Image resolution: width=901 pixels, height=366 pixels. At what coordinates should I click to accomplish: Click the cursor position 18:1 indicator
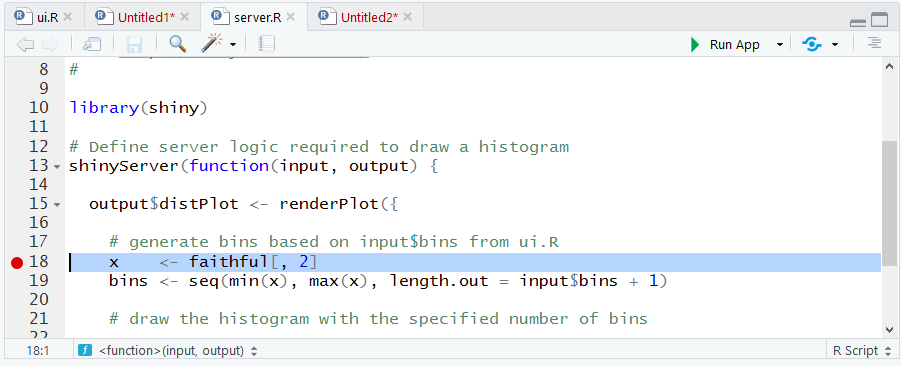point(37,350)
